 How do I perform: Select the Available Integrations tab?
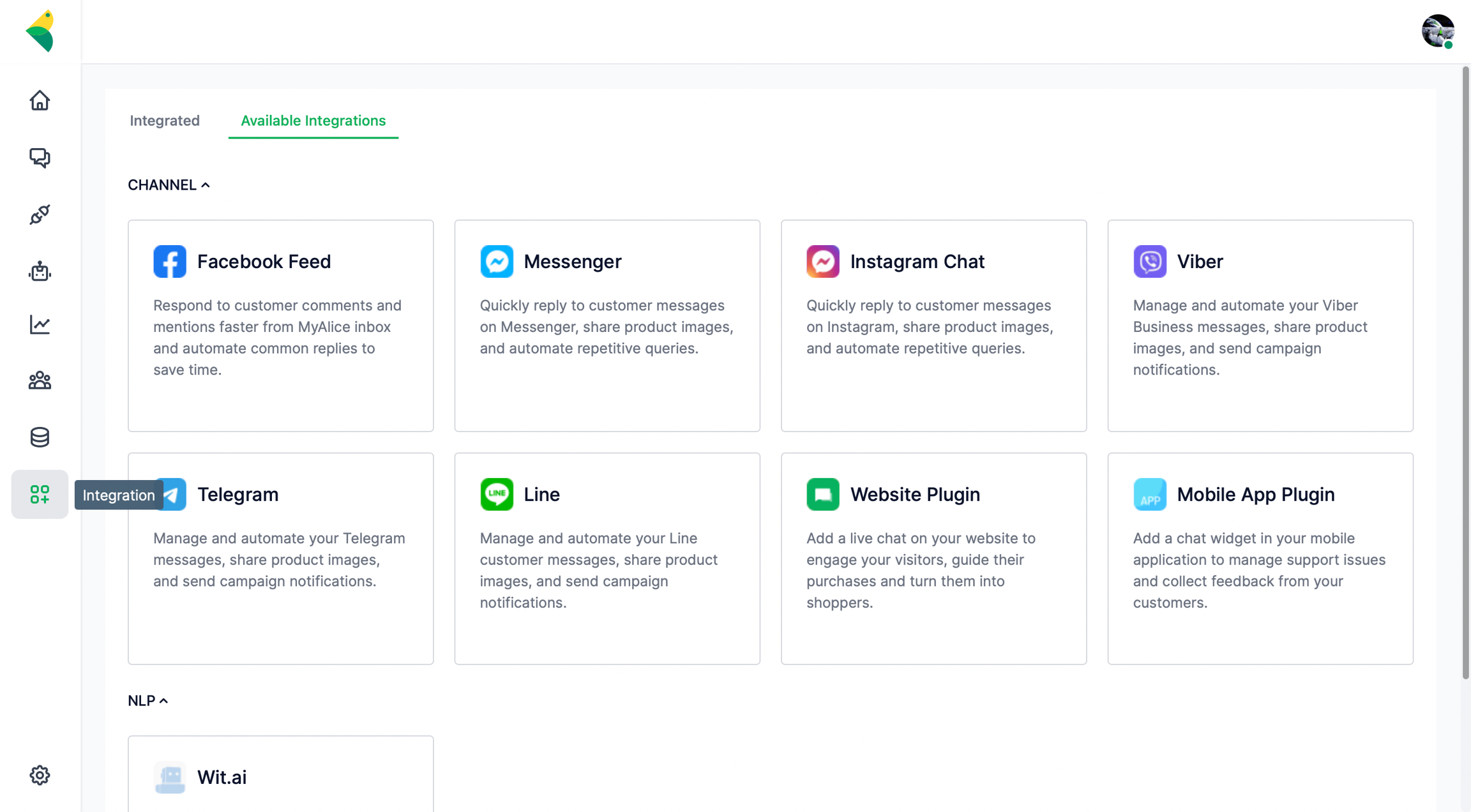pyautogui.click(x=313, y=121)
